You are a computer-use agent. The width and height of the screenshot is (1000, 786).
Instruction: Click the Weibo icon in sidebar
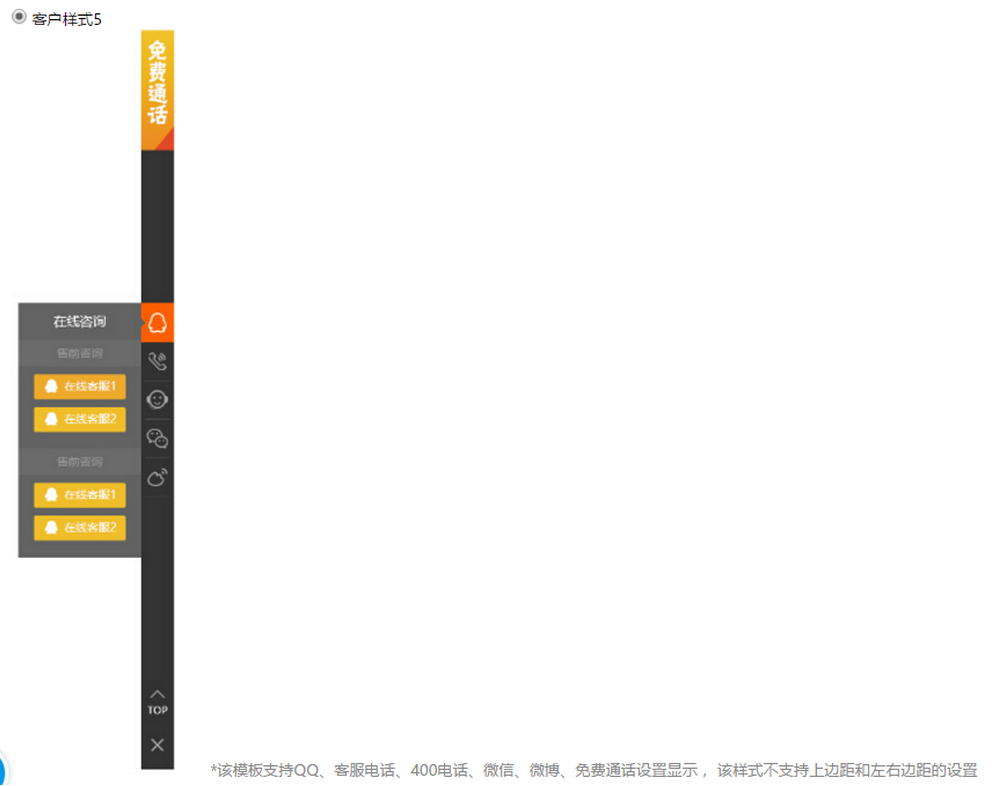point(157,477)
